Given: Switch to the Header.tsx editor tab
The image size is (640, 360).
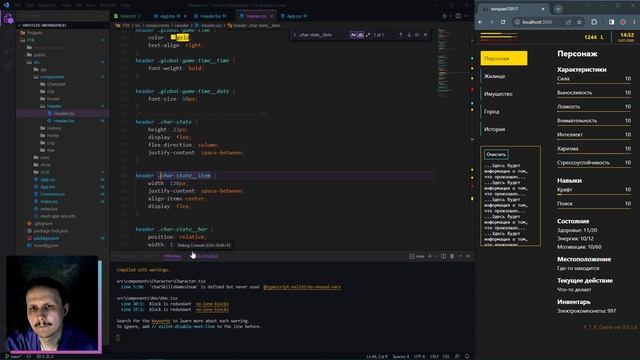Looking at the screenshot, I should tap(210, 16).
